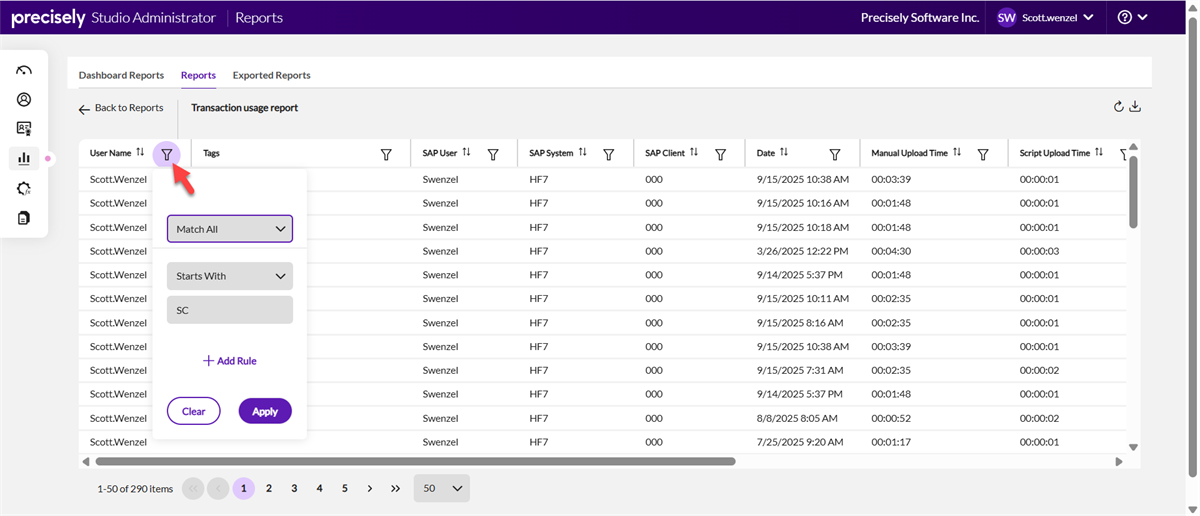
Task: Open the Date column filter
Action: coord(835,154)
